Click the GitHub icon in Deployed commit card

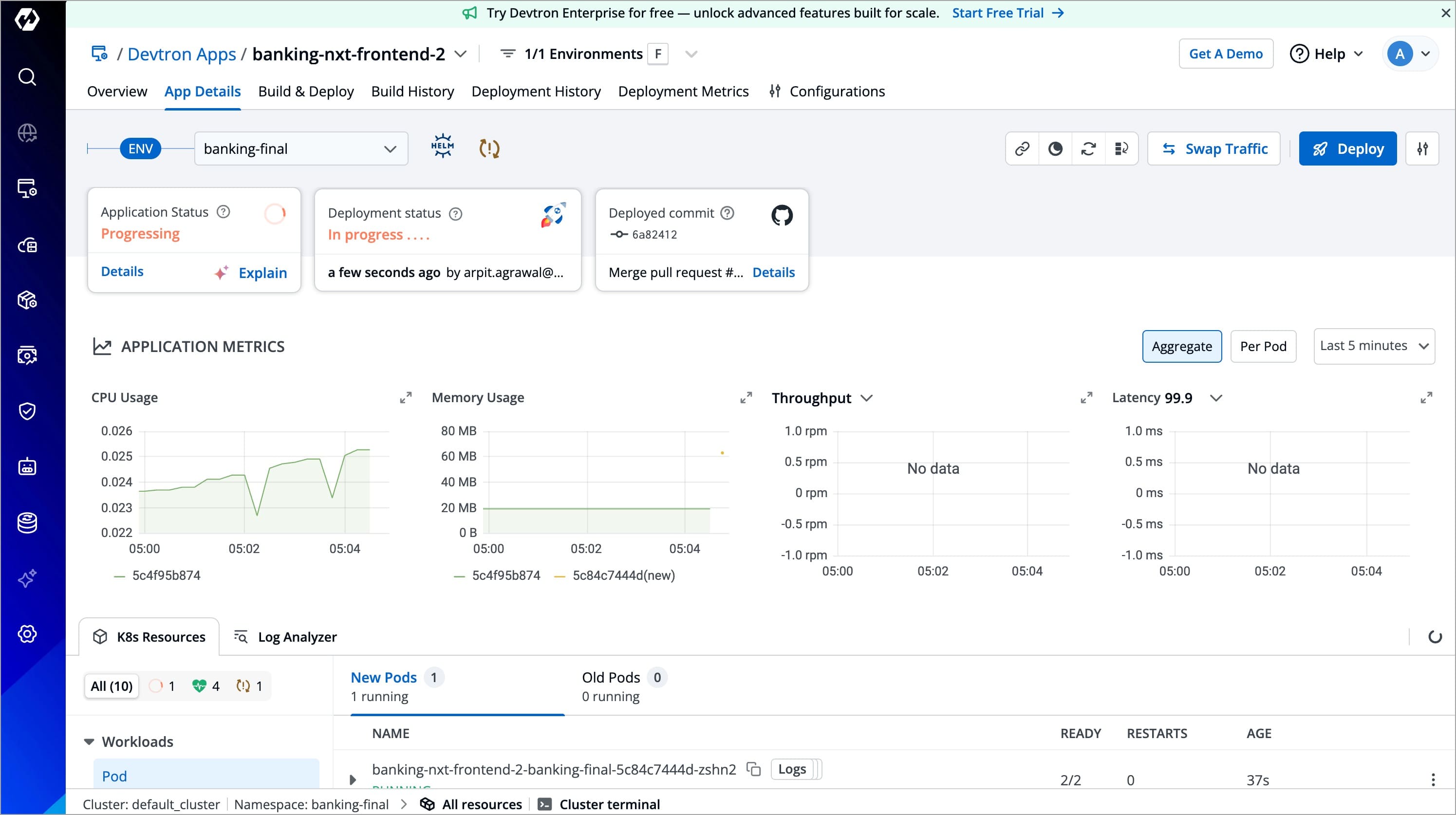pos(782,215)
